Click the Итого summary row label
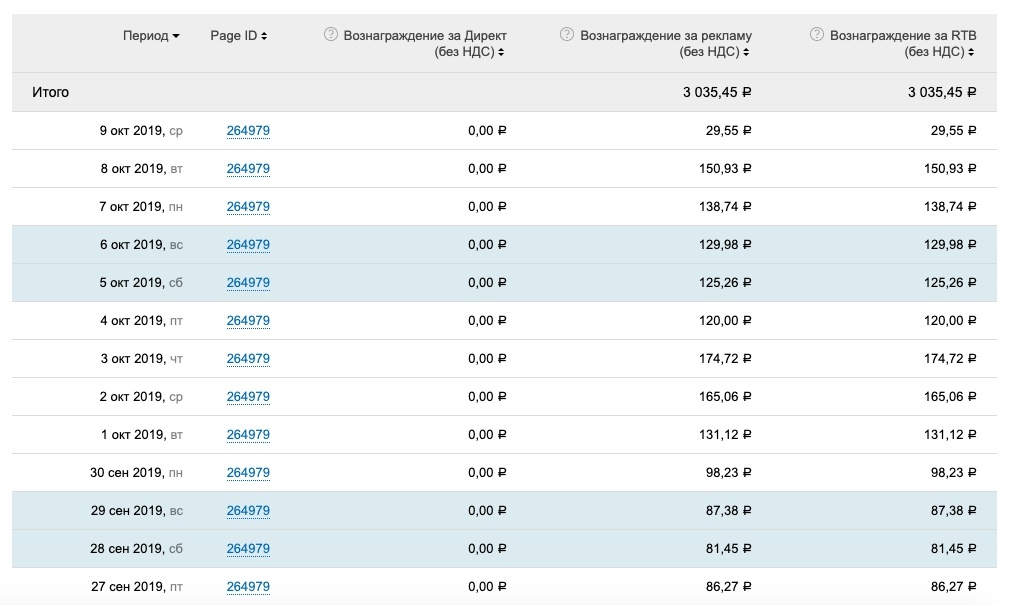Screen dimensions: 1016x605 (51, 92)
